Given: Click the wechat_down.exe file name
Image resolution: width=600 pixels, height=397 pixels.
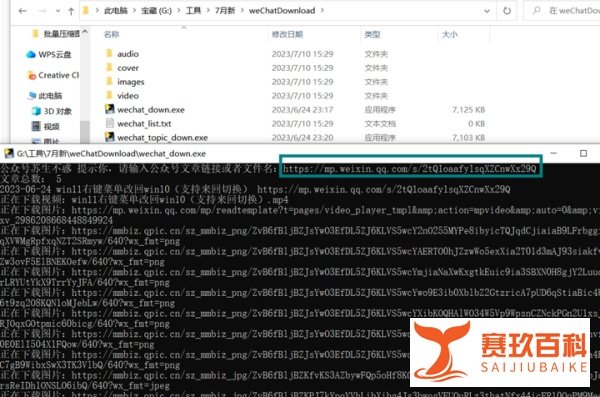Looking at the screenshot, I should click(x=151, y=110).
